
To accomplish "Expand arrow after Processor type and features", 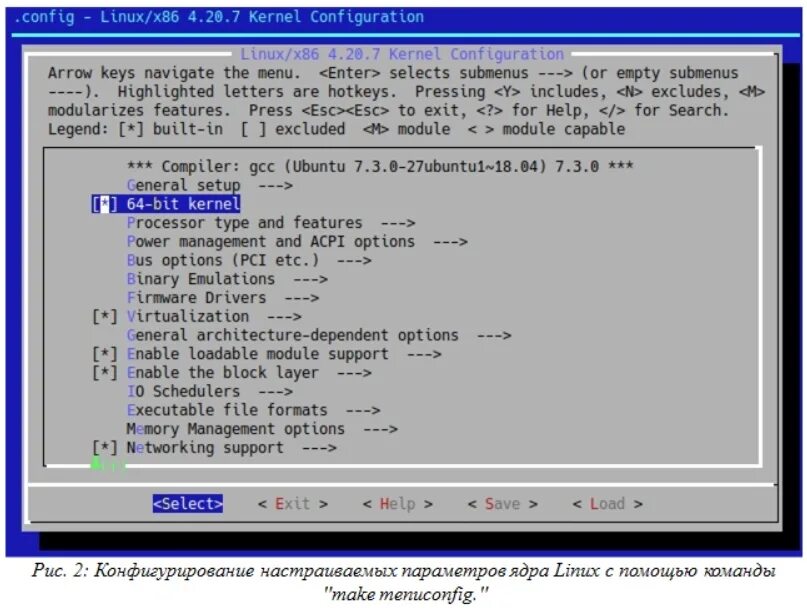I will click(x=398, y=223).
